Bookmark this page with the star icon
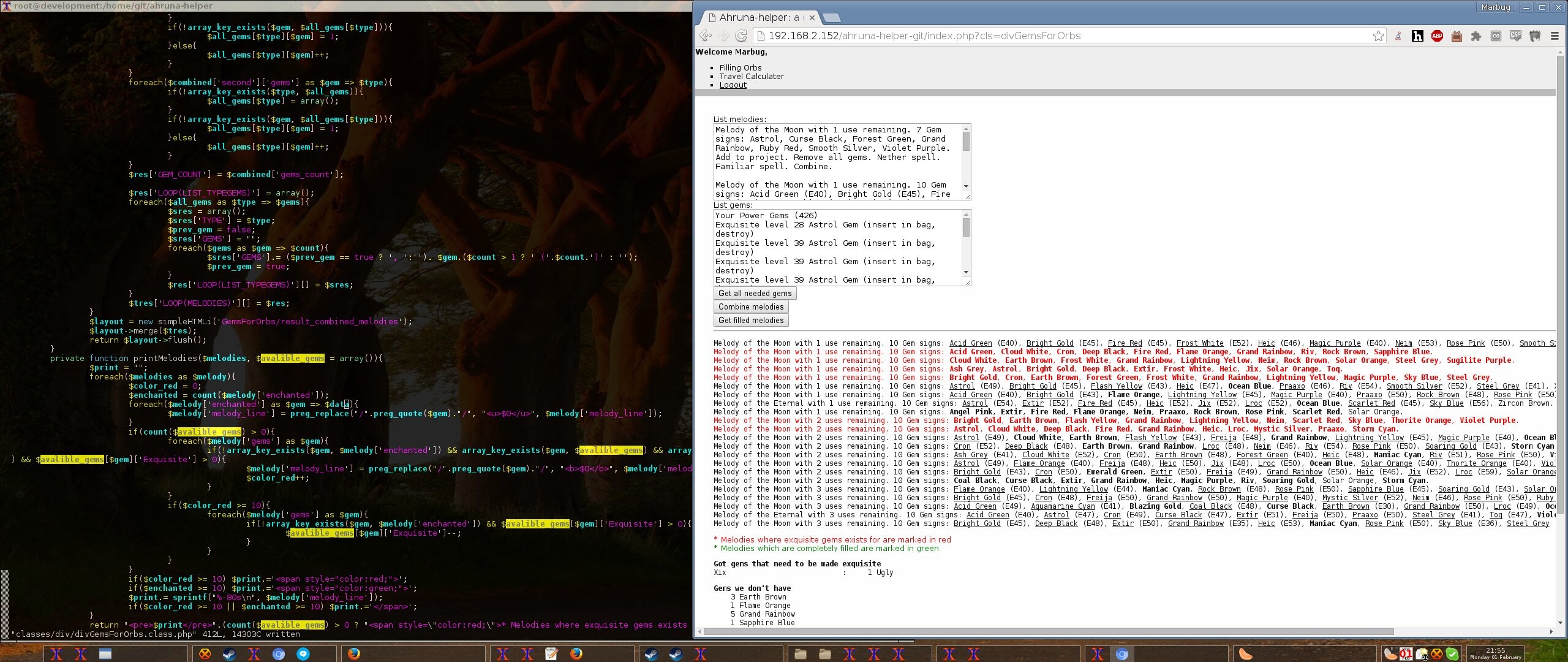The height and width of the screenshot is (662, 1568). pos(1378,36)
